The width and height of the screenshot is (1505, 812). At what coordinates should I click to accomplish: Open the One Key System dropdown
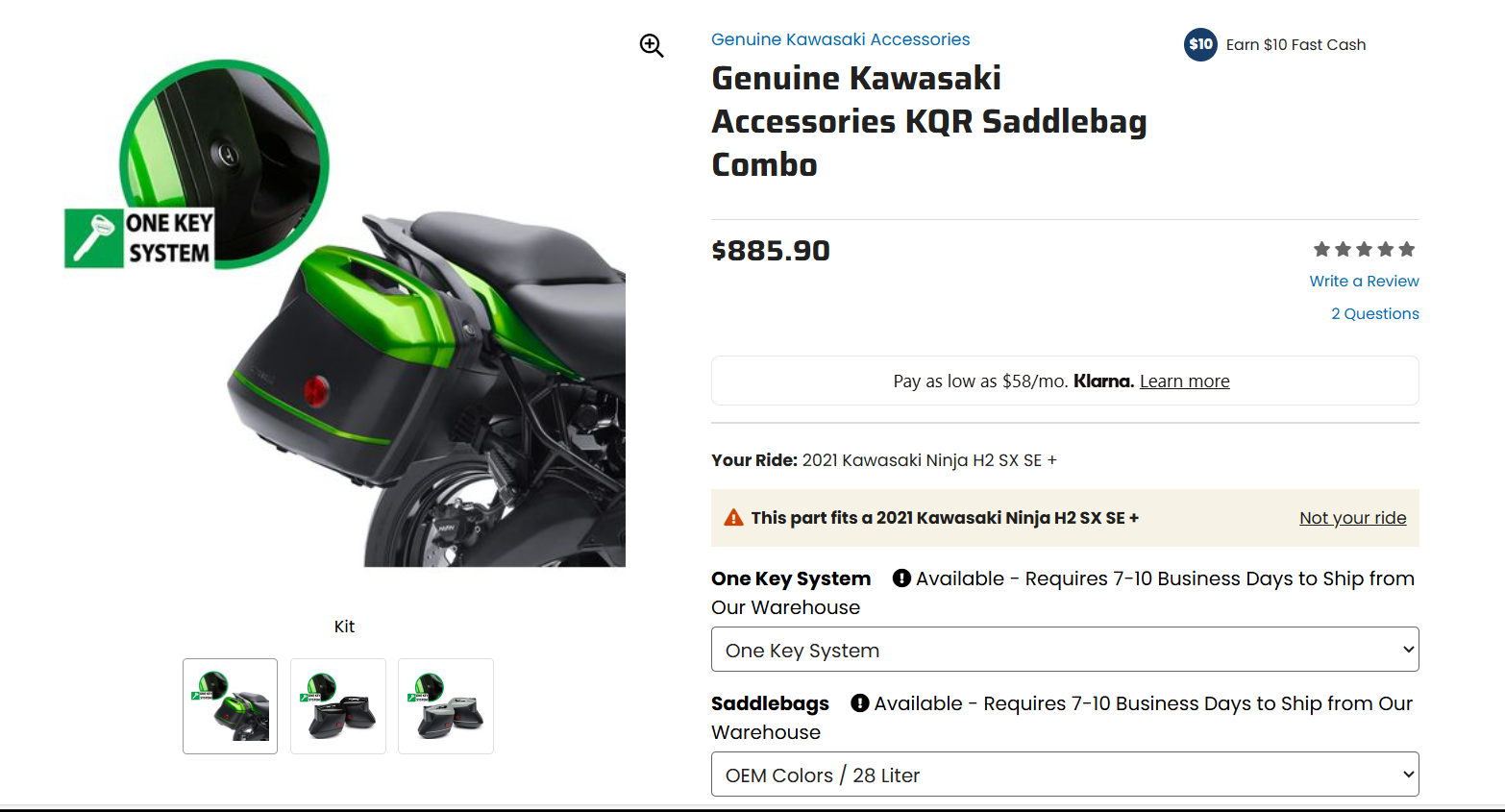(x=1065, y=650)
